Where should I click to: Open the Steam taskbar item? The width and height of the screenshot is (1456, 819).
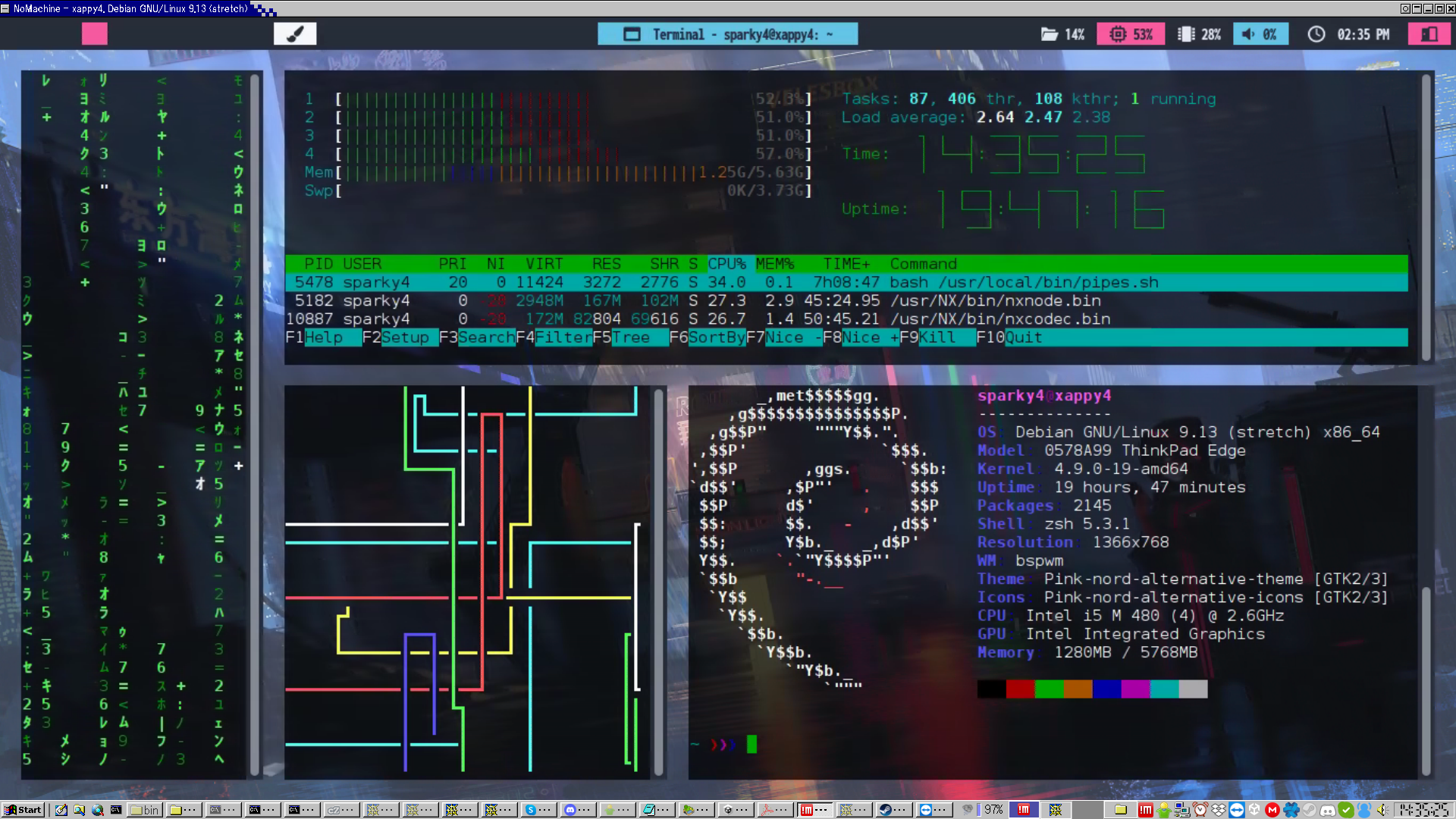890,810
